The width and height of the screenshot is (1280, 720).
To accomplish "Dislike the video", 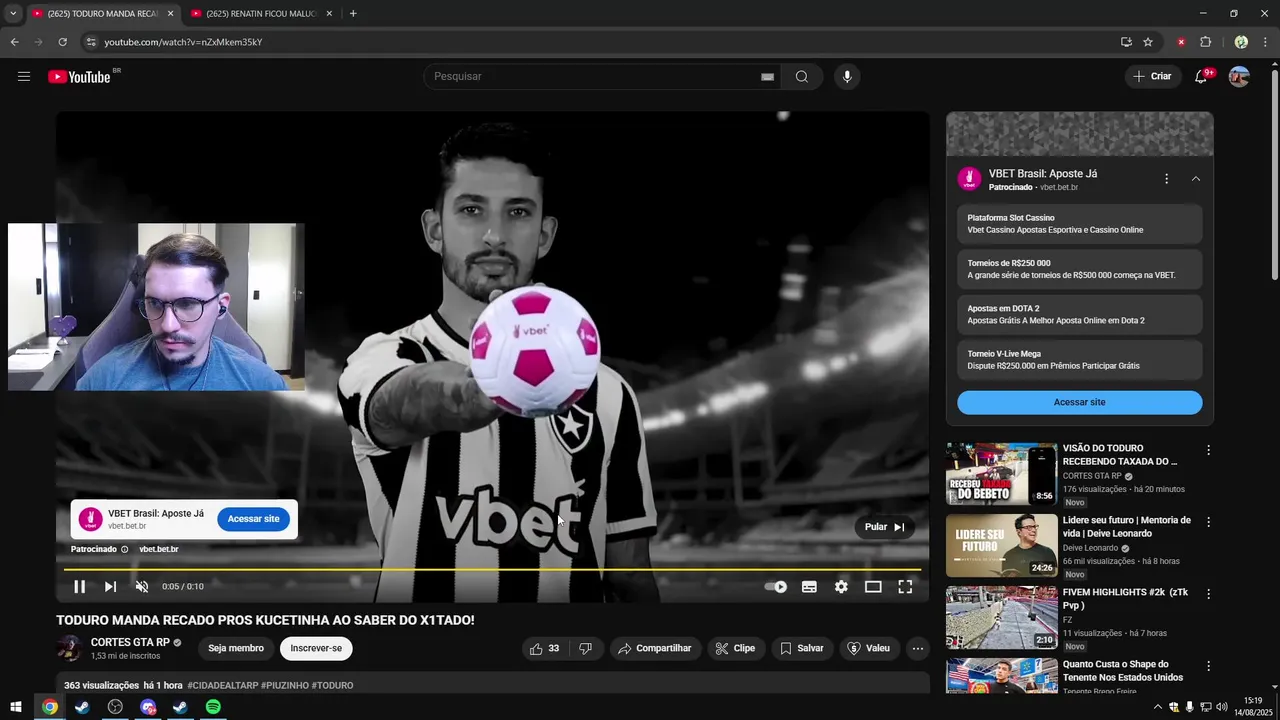I will tap(585, 648).
